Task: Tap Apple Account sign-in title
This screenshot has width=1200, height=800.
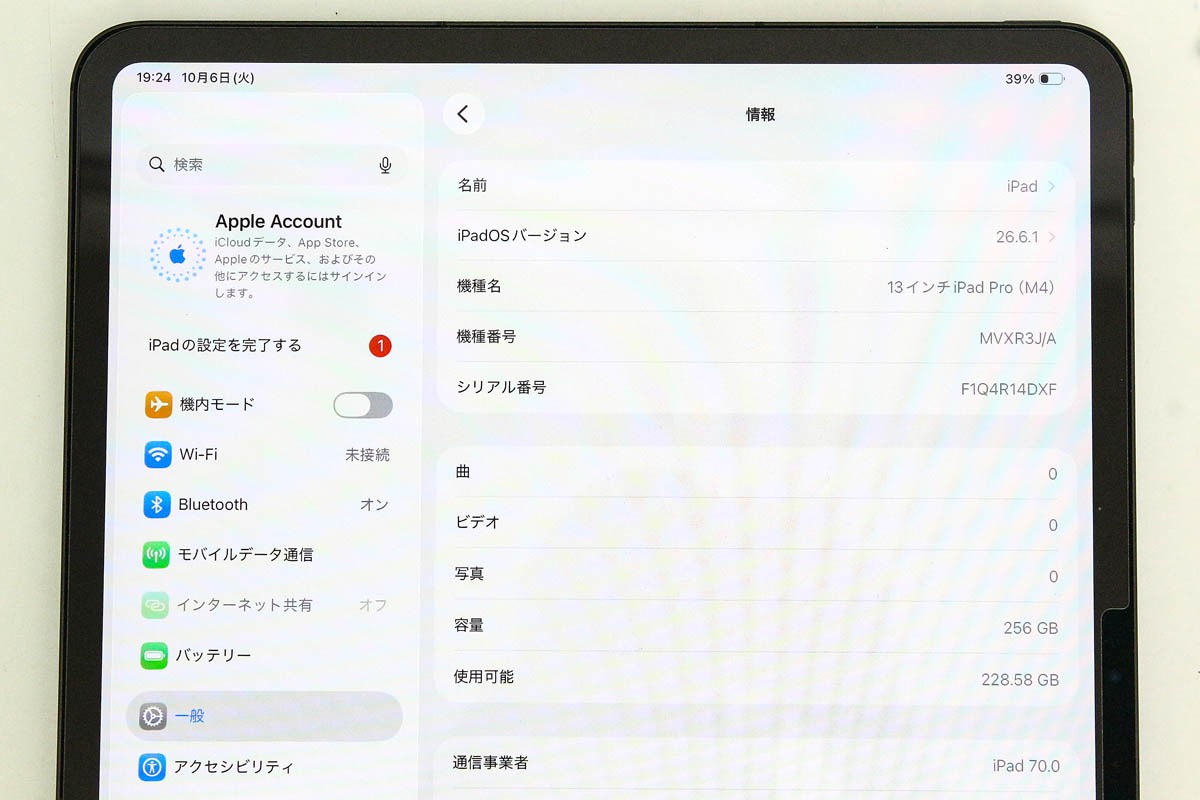Action: 278,222
